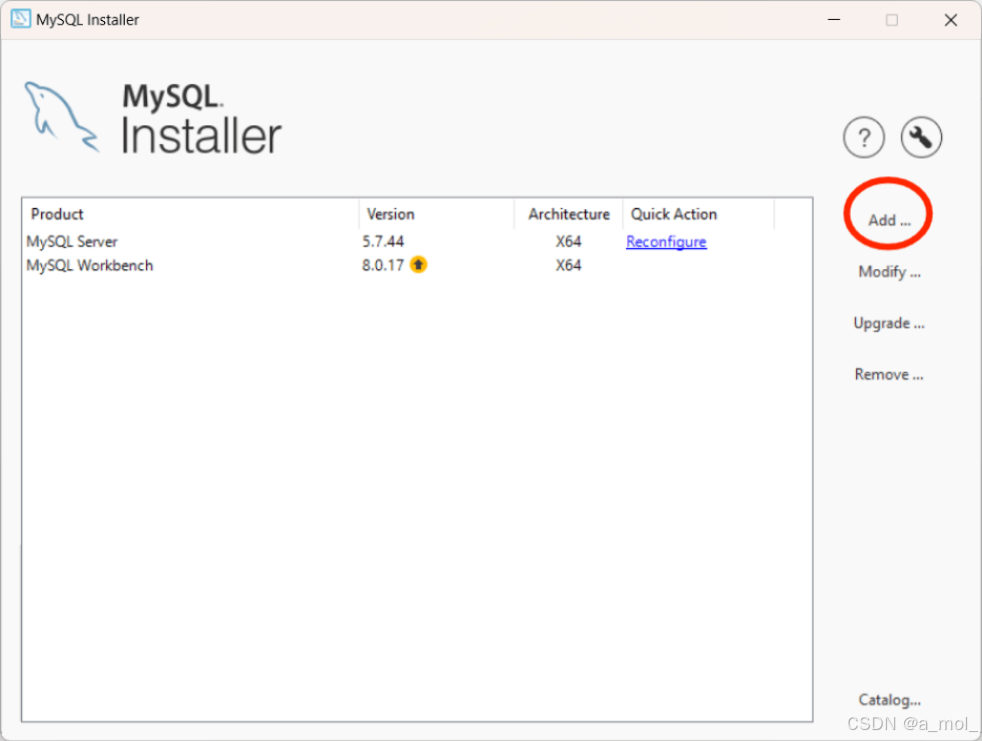Image resolution: width=982 pixels, height=741 pixels.
Task: Click X64 architecture of MySQL Server
Action: [569, 242]
